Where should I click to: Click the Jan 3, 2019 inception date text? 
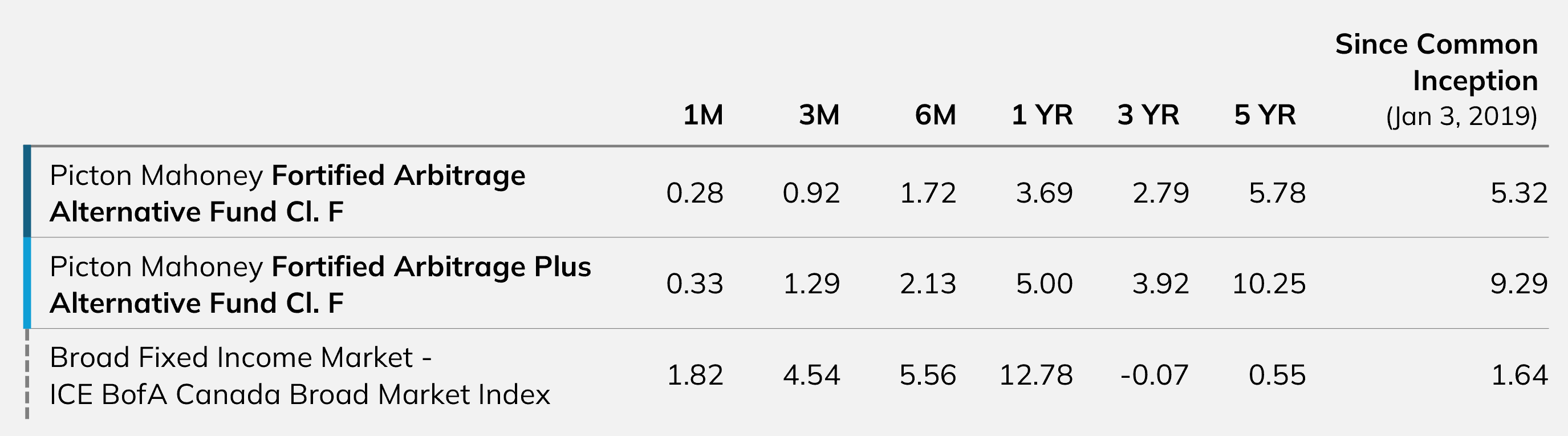tap(1461, 116)
